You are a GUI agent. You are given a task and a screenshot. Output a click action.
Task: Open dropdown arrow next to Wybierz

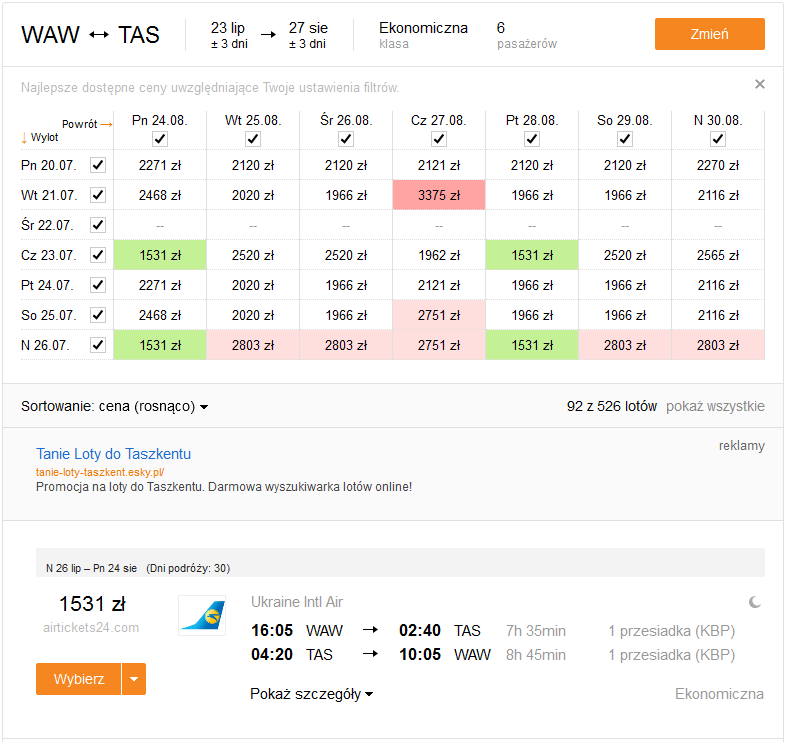tap(134, 679)
